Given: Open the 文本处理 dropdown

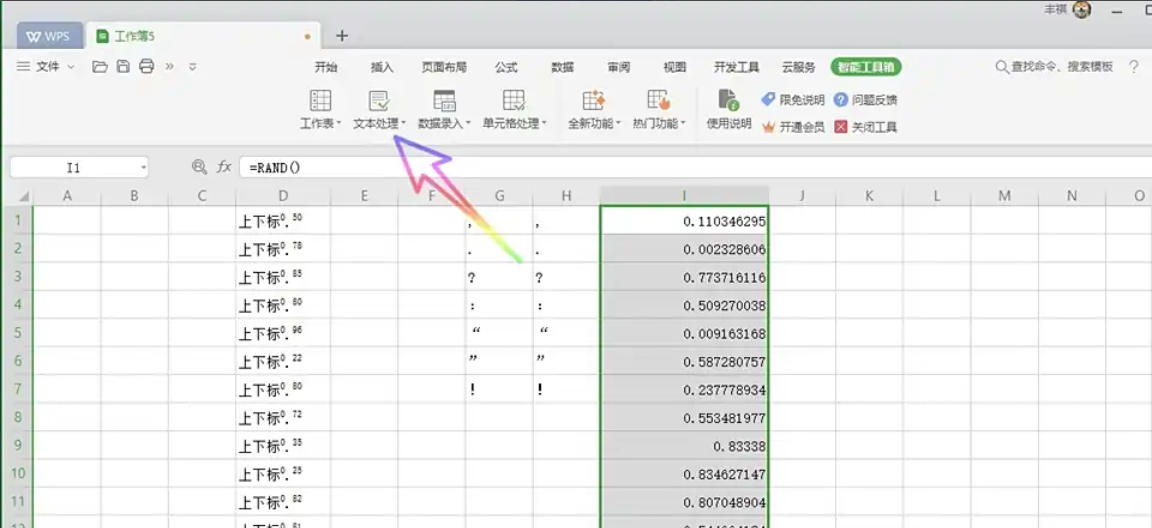Looking at the screenshot, I should 379,109.
